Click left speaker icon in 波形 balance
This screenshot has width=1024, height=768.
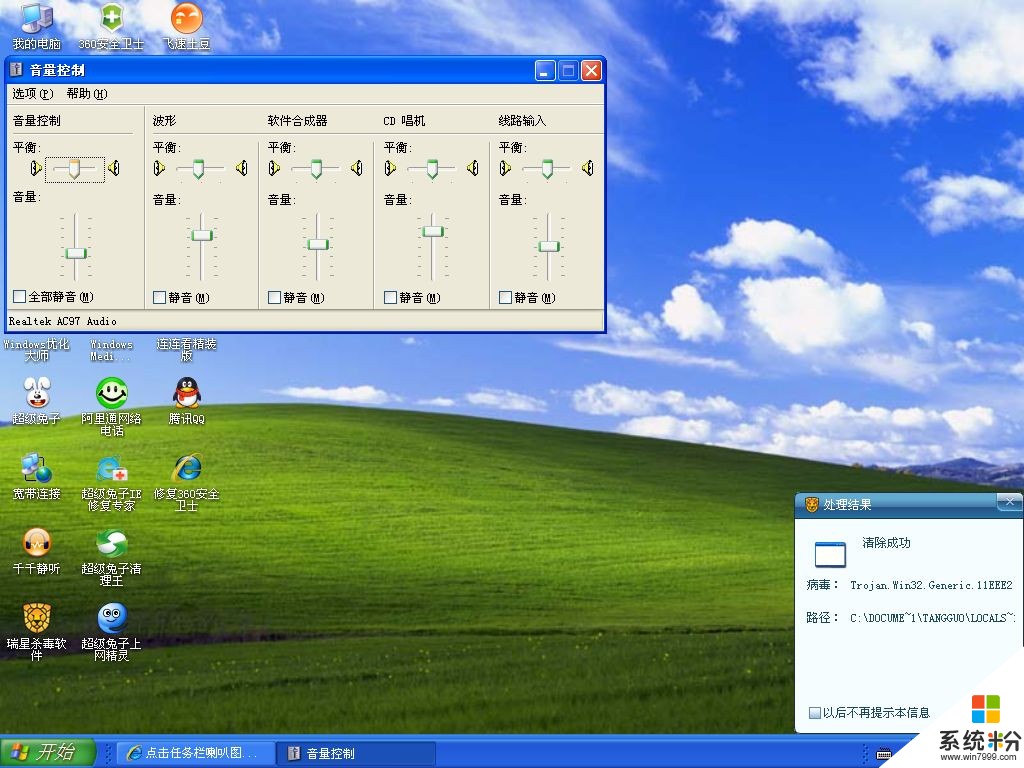(159, 168)
